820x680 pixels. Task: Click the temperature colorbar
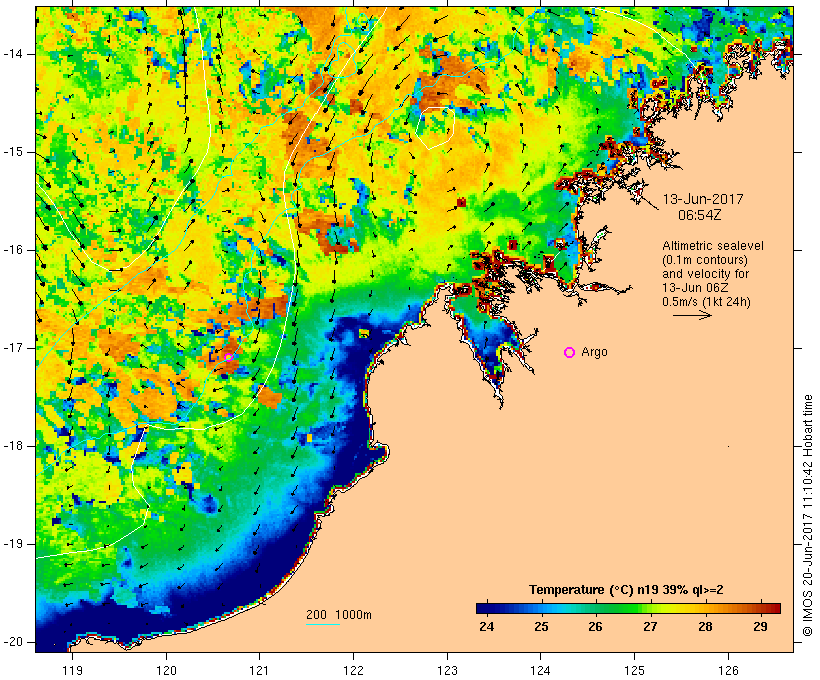click(628, 608)
